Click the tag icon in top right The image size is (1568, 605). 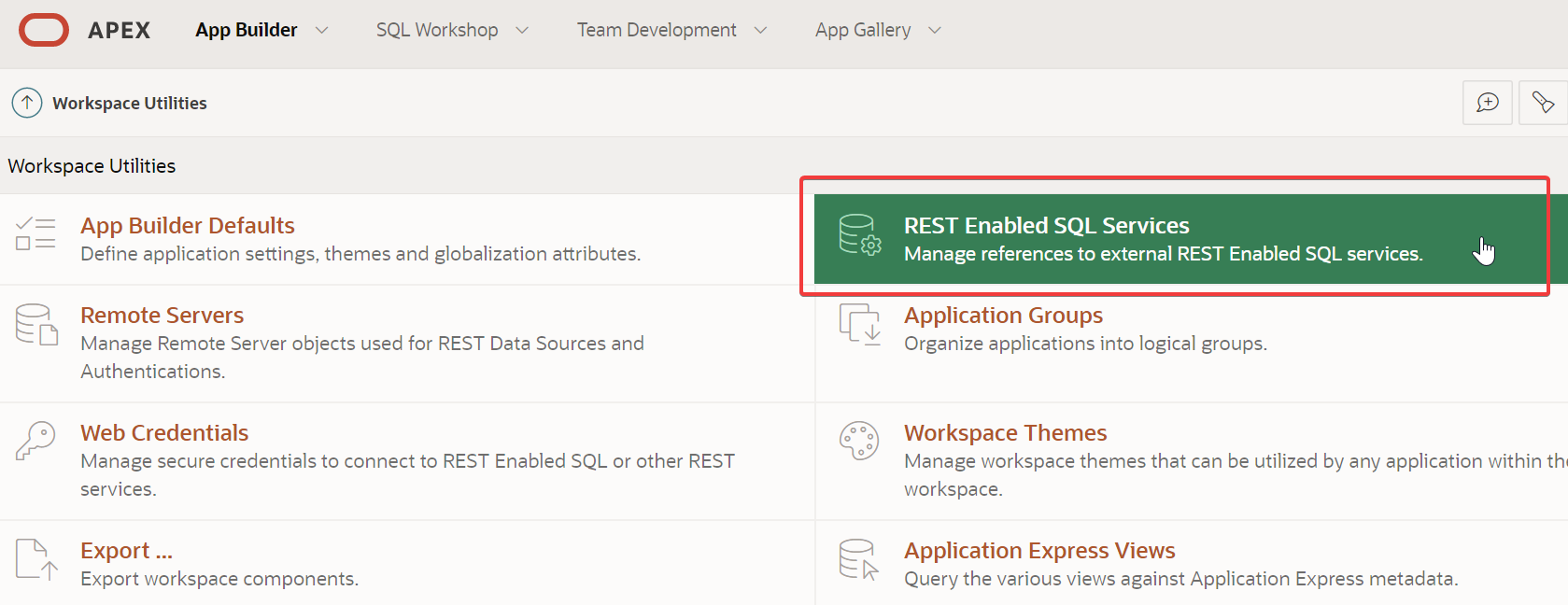point(1543,103)
